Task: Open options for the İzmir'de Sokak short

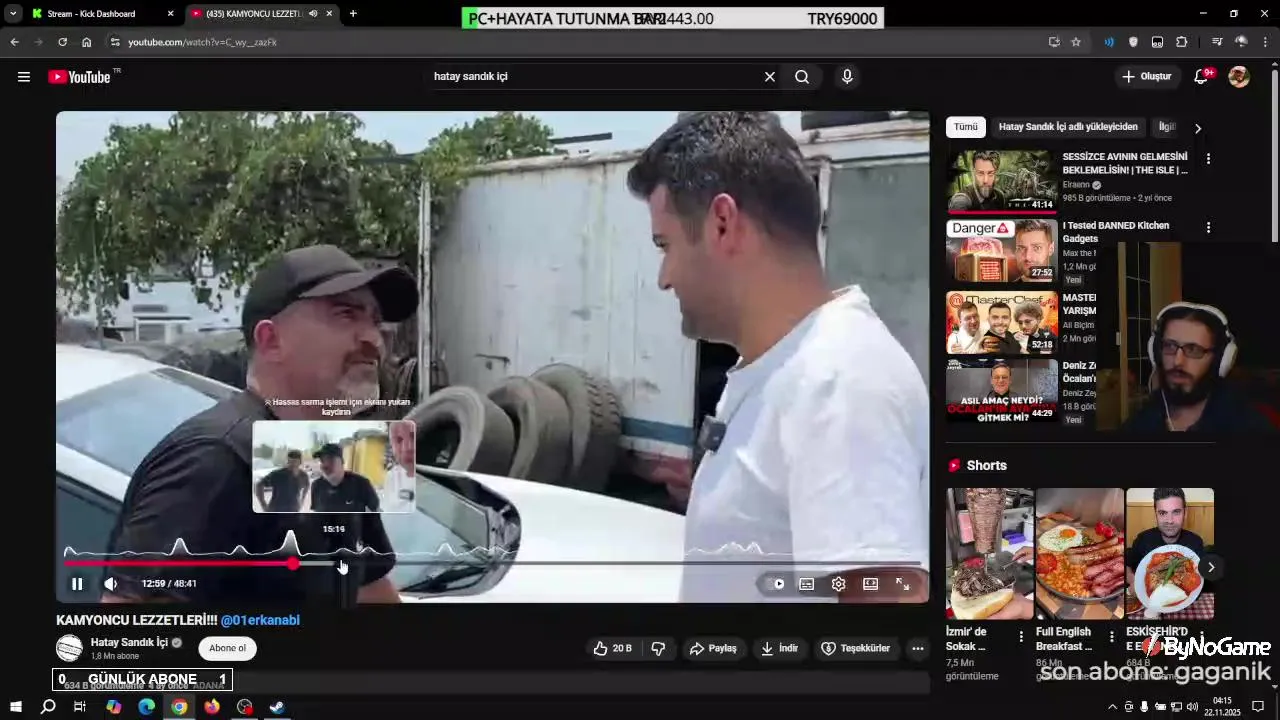Action: pyautogui.click(x=1021, y=637)
